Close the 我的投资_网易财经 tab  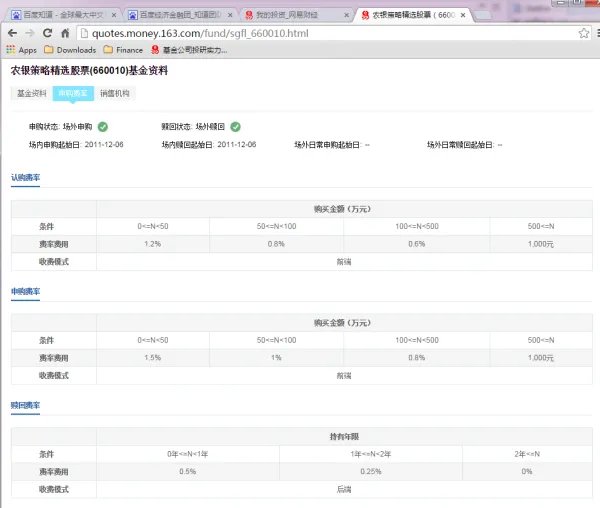(346, 15)
